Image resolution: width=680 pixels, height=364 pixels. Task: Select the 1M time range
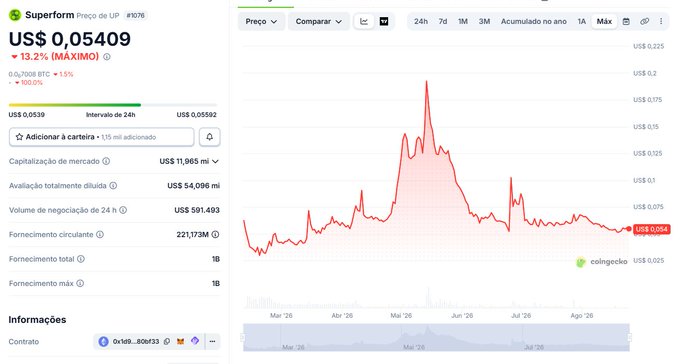pos(463,21)
